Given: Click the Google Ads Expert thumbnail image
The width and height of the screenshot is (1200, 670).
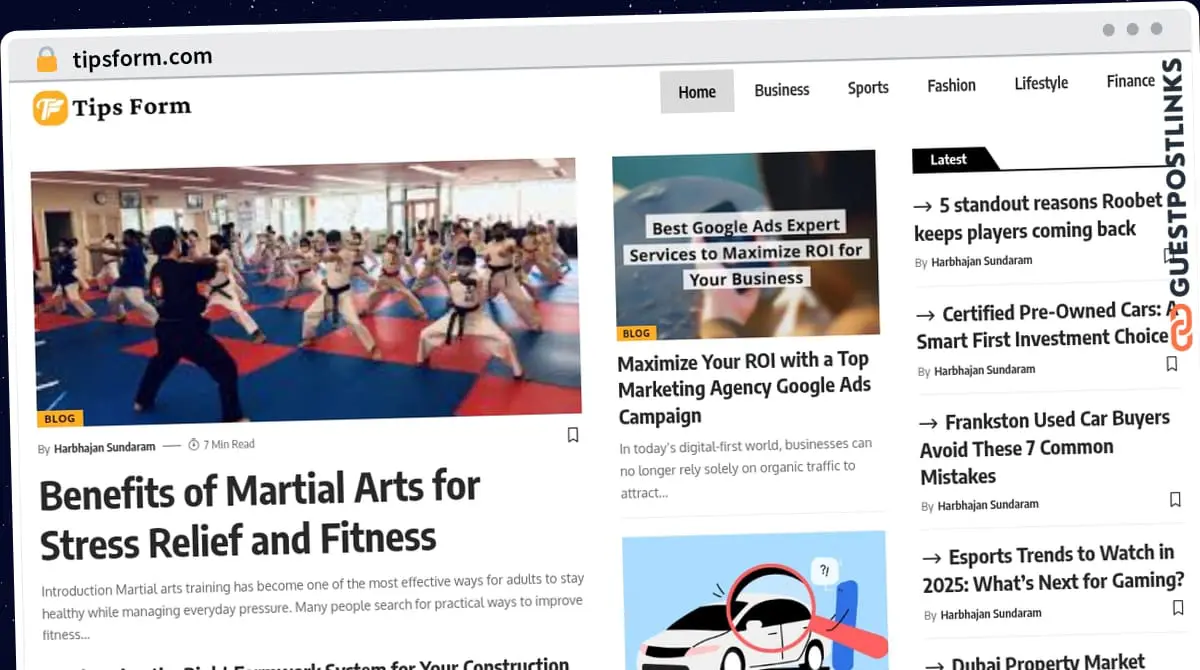Looking at the screenshot, I should coord(745,243).
